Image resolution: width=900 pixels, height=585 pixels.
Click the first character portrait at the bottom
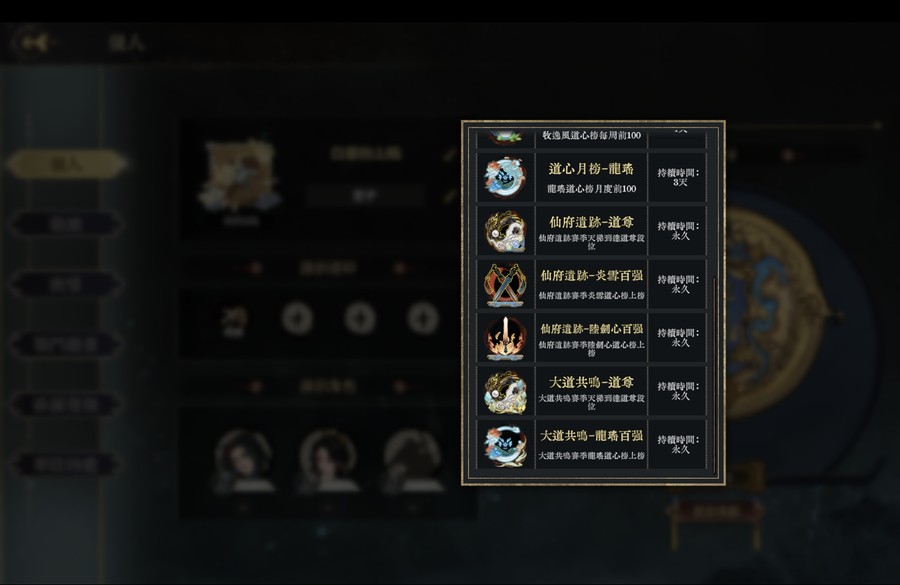click(243, 460)
